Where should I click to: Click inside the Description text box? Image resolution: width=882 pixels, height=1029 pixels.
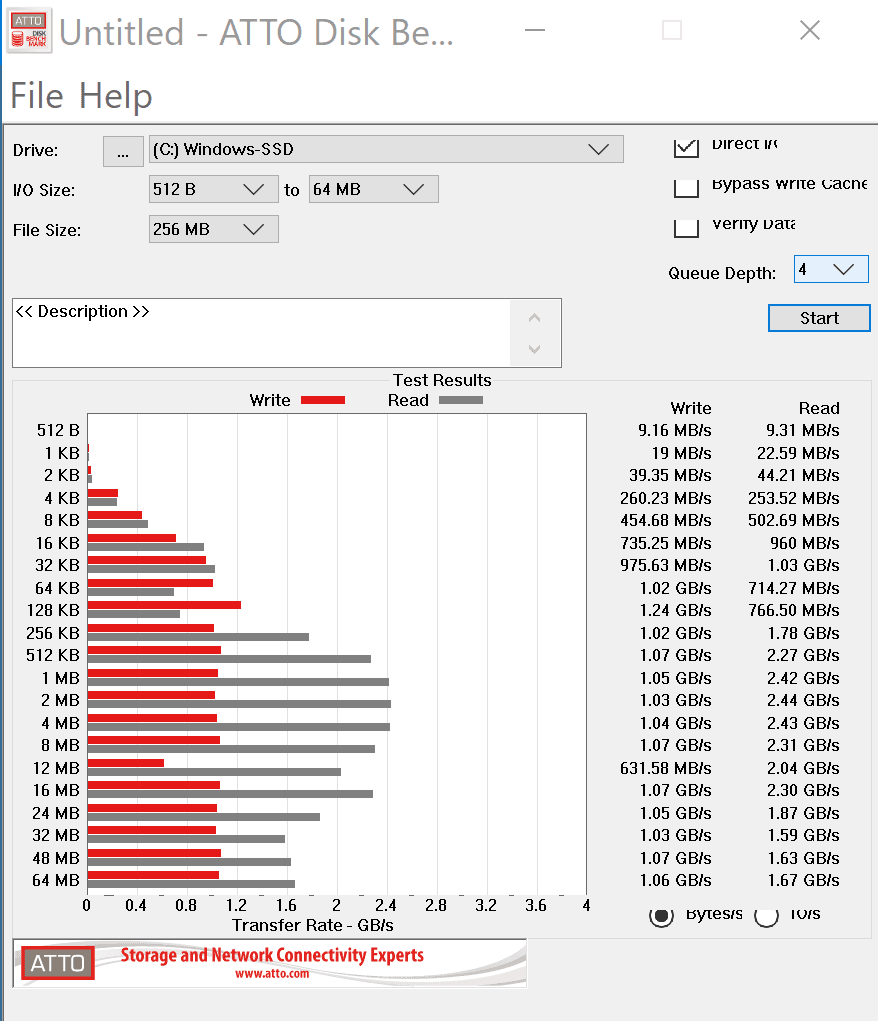coord(261,333)
